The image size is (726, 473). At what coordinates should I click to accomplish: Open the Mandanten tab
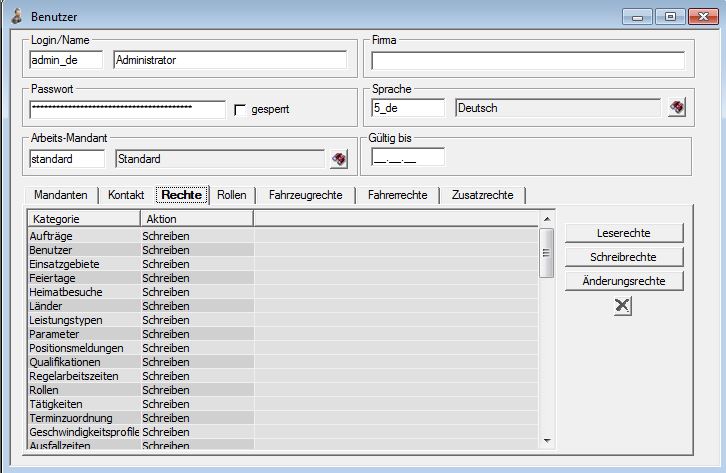coord(61,195)
